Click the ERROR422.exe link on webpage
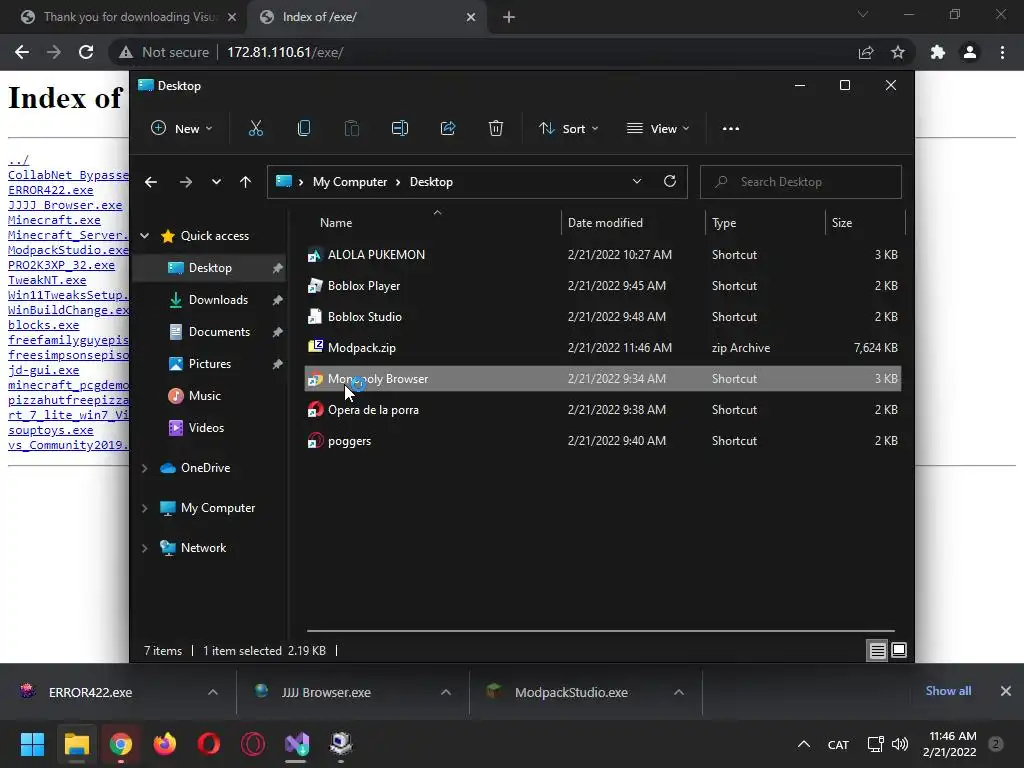 pos(50,190)
